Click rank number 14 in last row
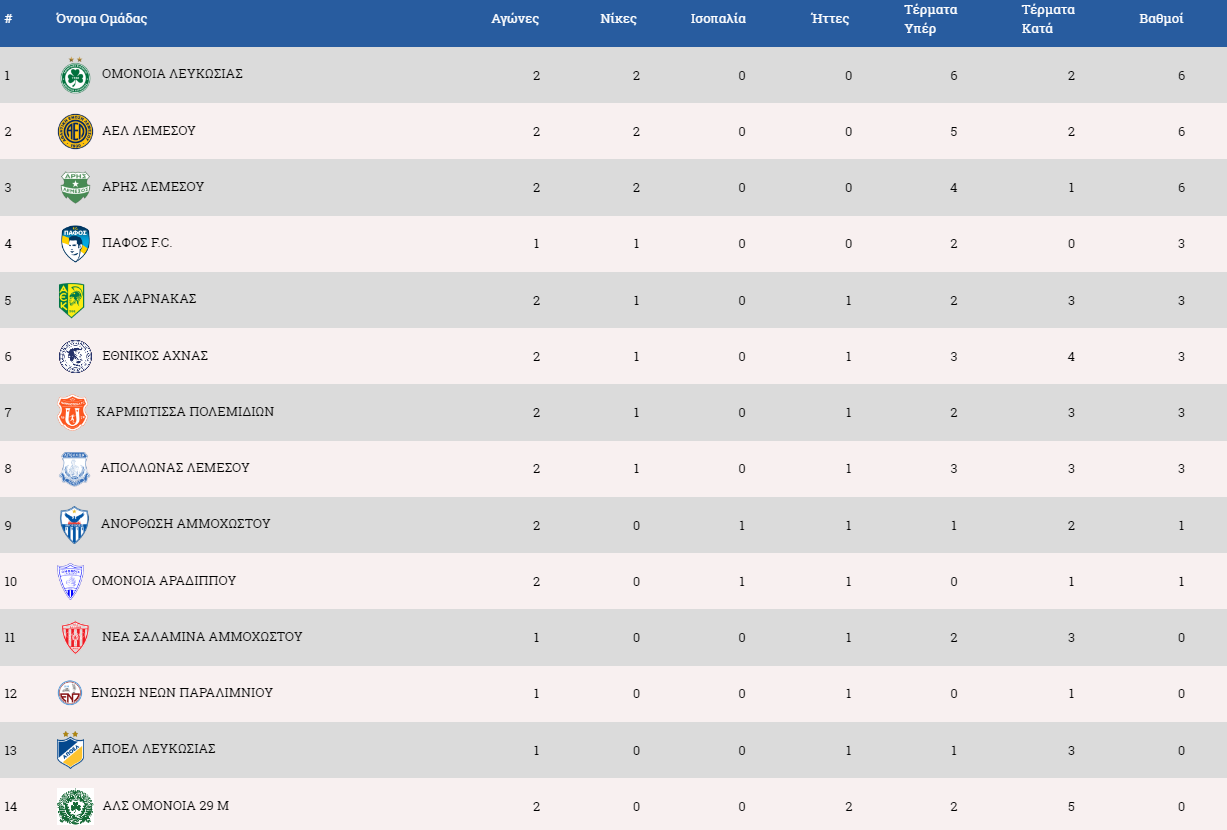Screen dimensions: 1227x830 (x=10, y=806)
